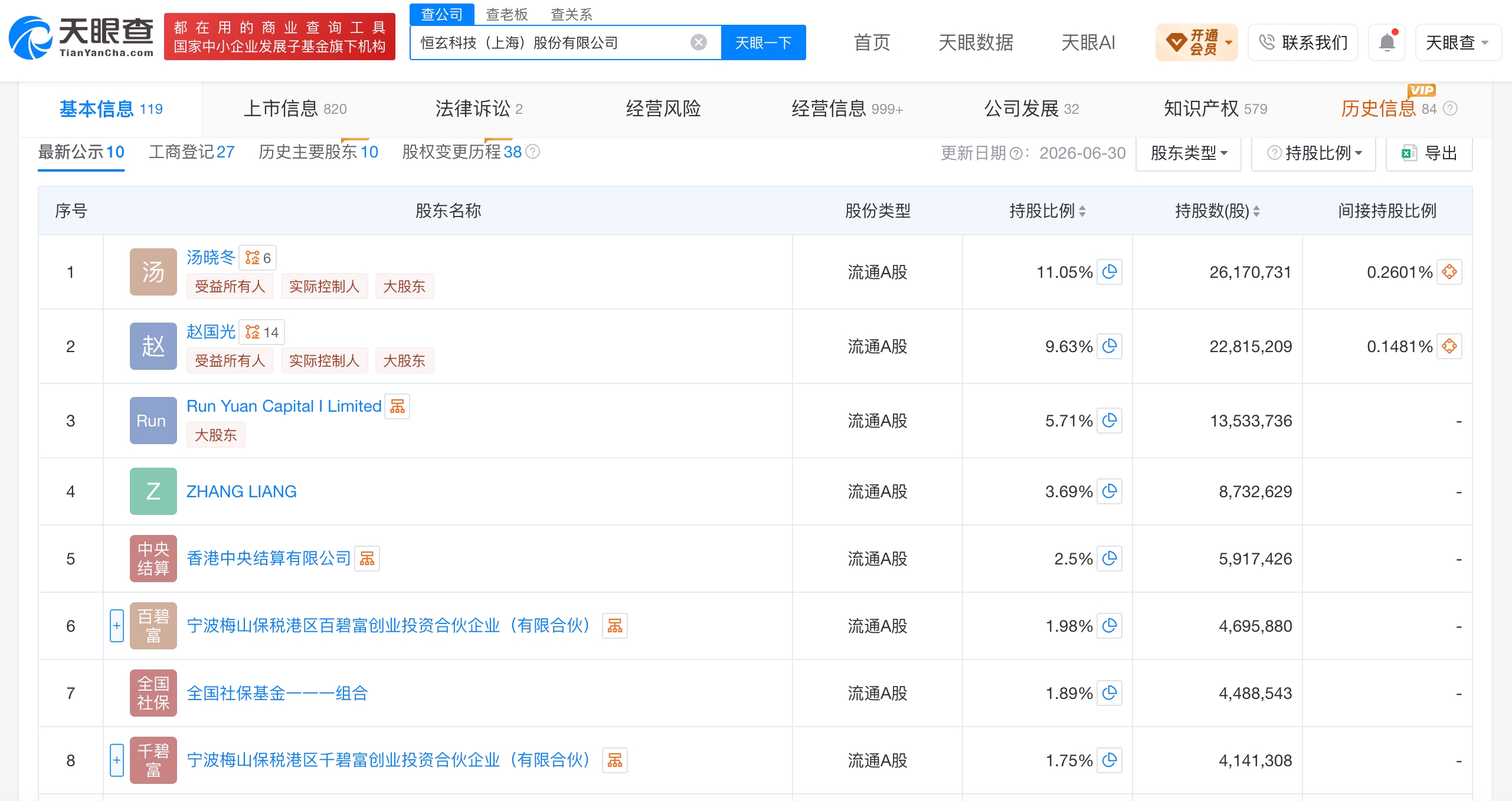Open the 天眼查 account dropdown
Screen dimensions: 1512x801
1458,42
